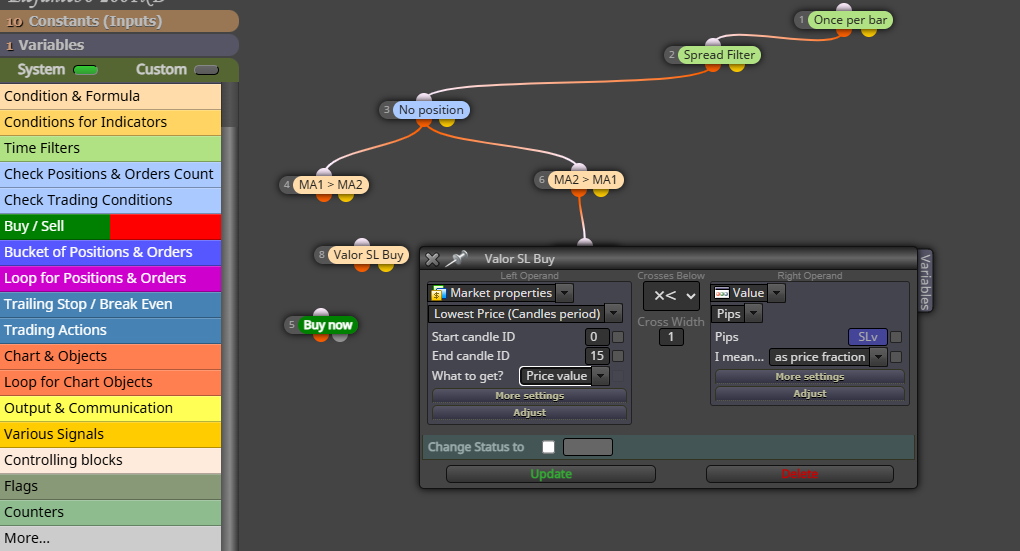Click the red Delete button
Image resolution: width=1020 pixels, height=551 pixels.
pyautogui.click(x=799, y=474)
